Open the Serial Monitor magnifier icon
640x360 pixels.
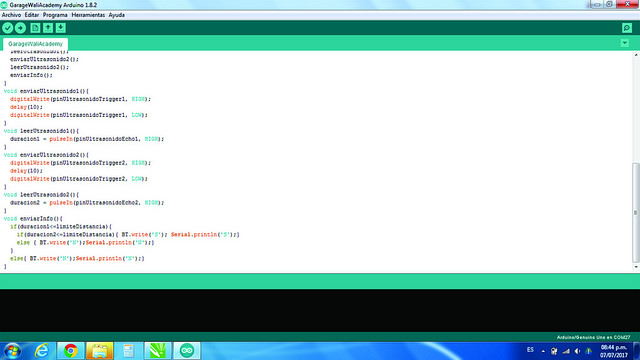point(627,28)
